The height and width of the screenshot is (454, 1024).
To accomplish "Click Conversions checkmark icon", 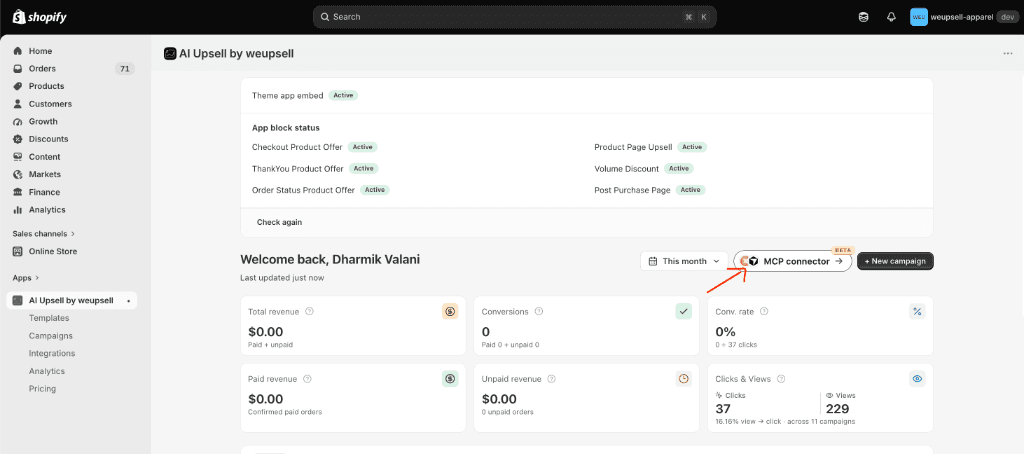I will (x=684, y=312).
